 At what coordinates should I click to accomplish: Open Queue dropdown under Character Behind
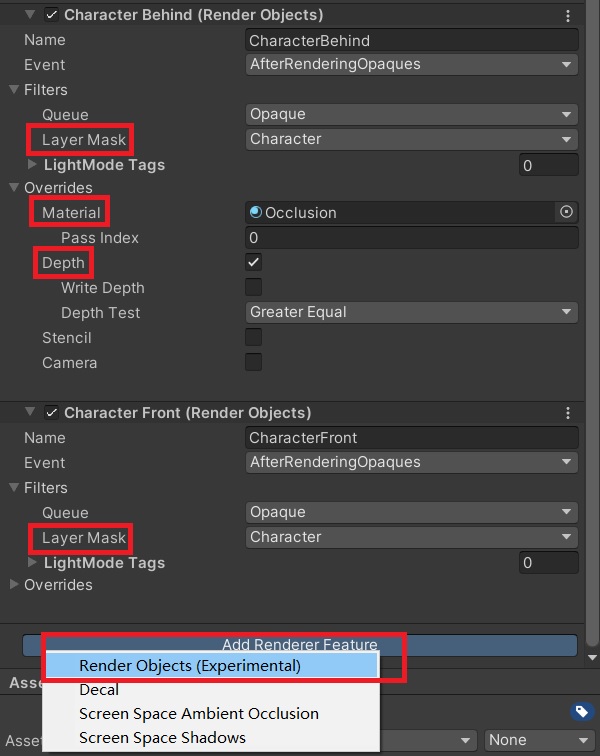(411, 114)
